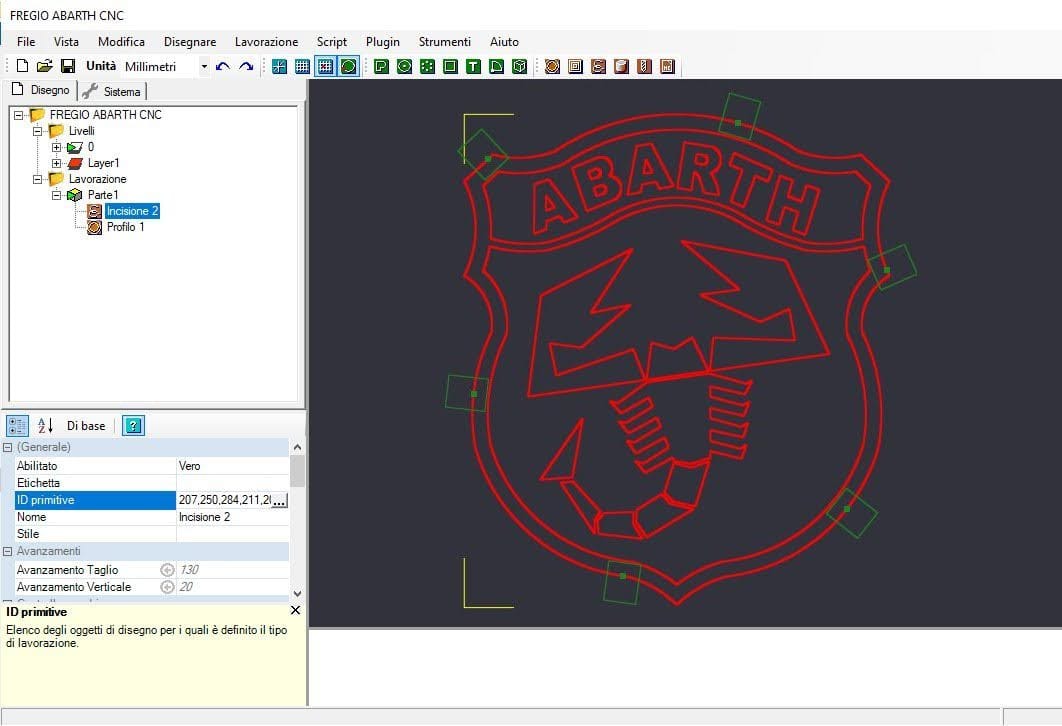Open property help with question mark icon
Screen dimensions: 1062x726
pyautogui.click(x=133, y=426)
